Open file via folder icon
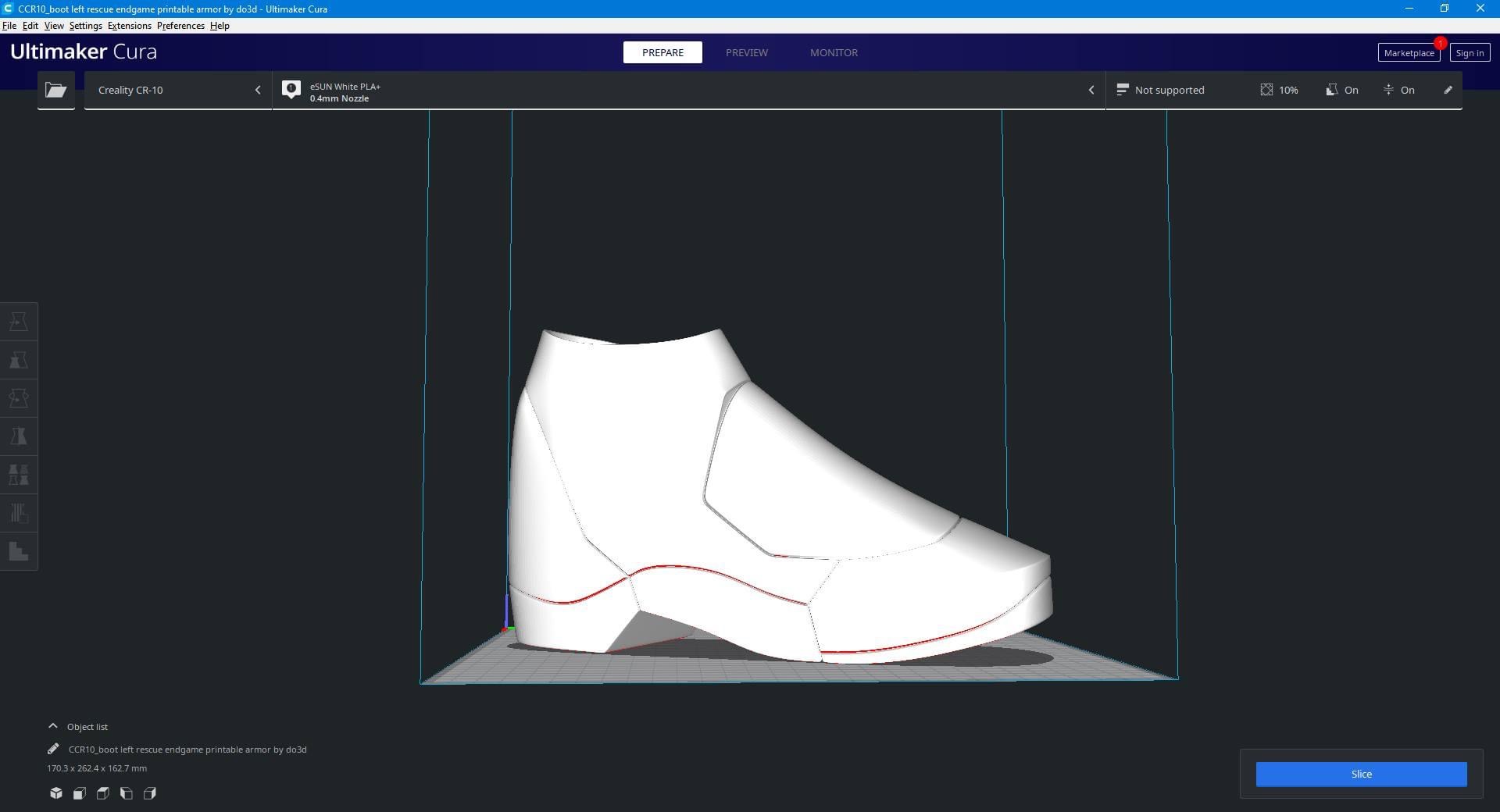Image resolution: width=1500 pixels, height=812 pixels. point(56,91)
